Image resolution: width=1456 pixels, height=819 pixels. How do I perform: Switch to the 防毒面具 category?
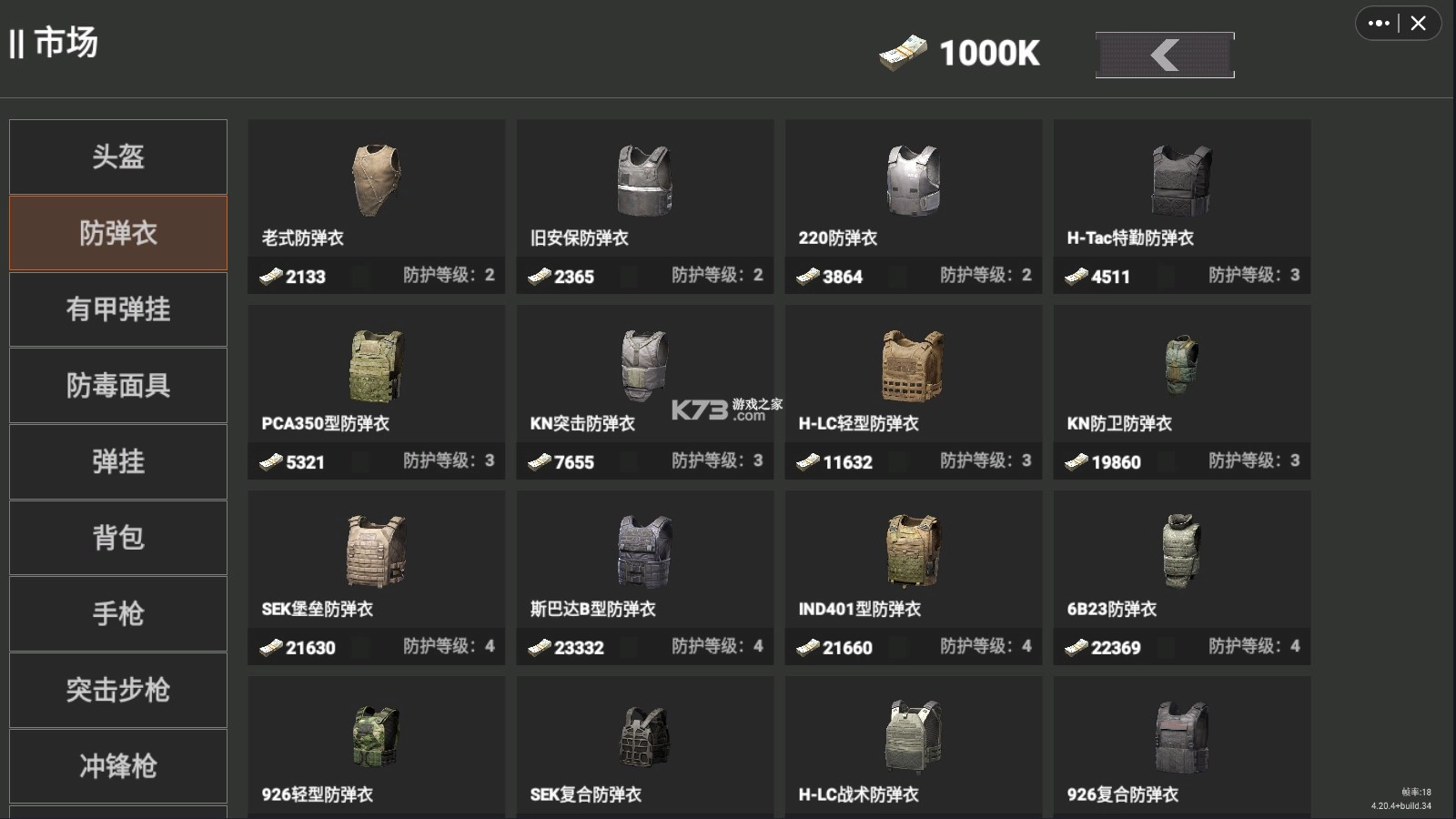pos(118,386)
